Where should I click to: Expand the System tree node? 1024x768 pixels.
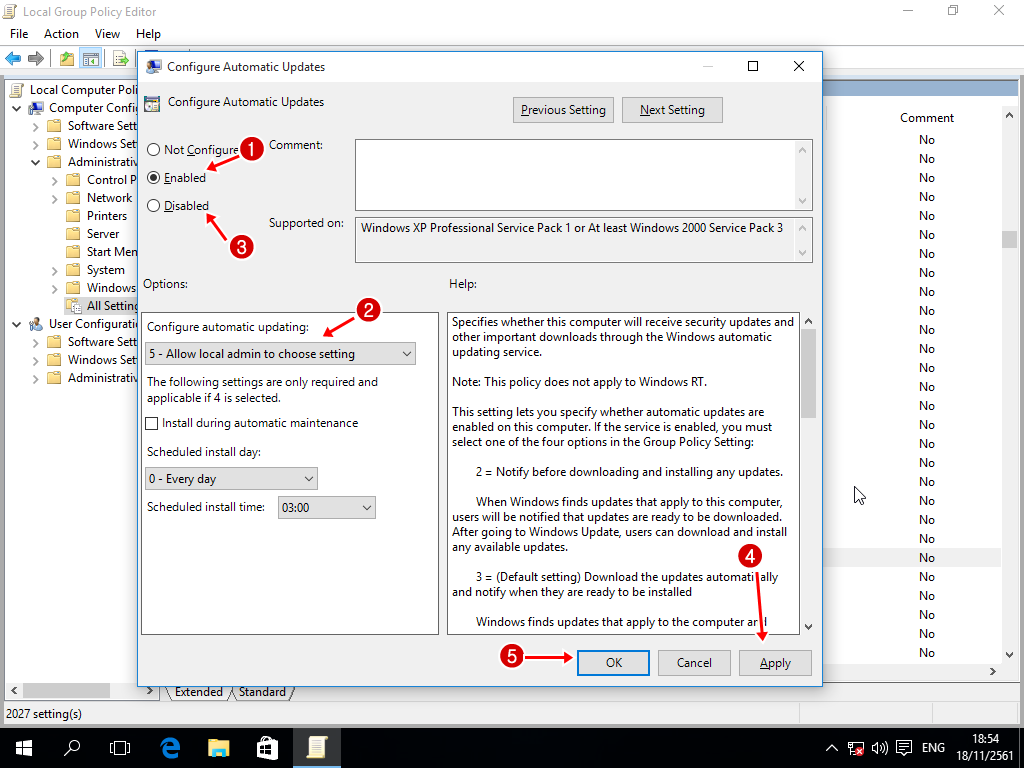(x=55, y=270)
